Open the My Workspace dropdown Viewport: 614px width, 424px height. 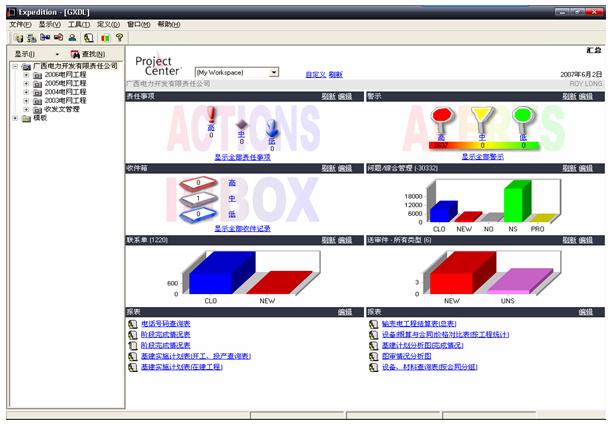point(274,72)
